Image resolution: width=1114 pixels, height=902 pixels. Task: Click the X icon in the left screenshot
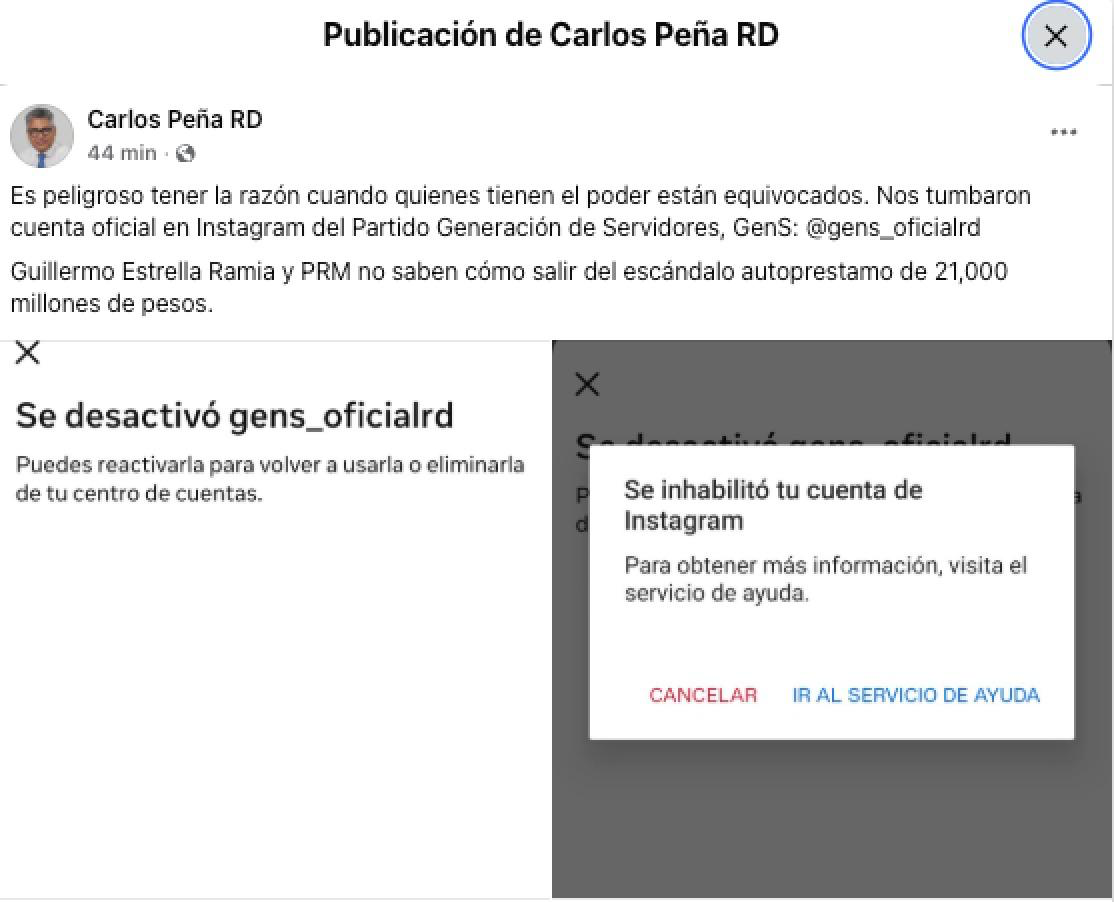tap(28, 352)
